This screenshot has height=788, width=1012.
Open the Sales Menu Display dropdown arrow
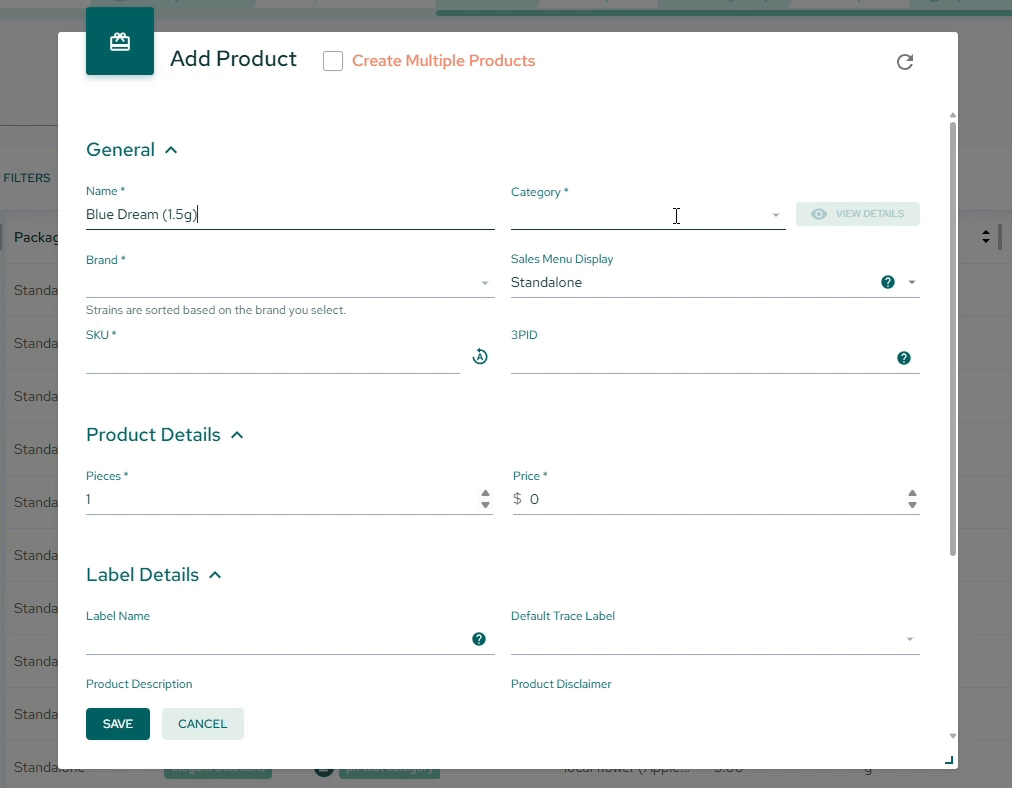pyautogui.click(x=912, y=282)
